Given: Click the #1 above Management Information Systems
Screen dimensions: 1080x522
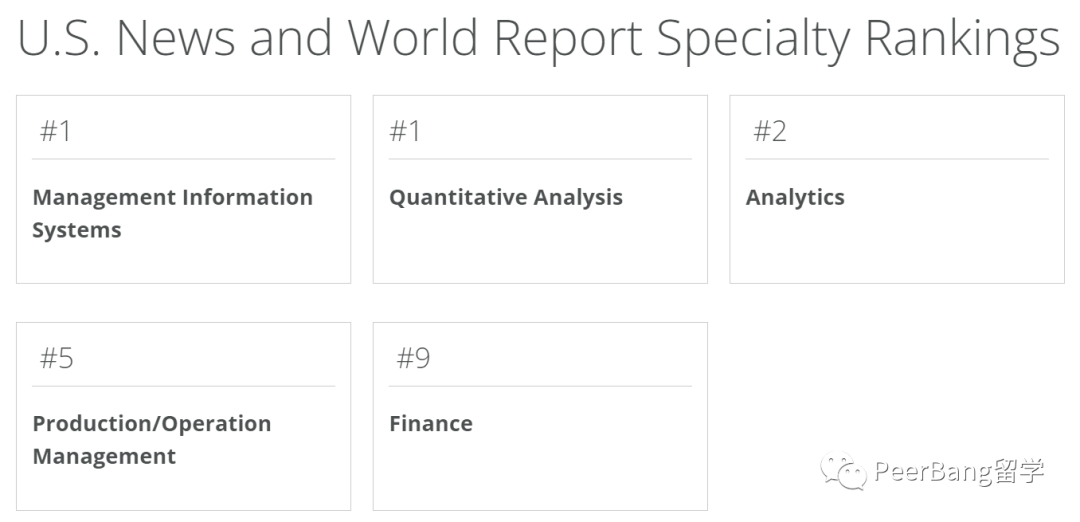Looking at the screenshot, I should coord(55,131).
